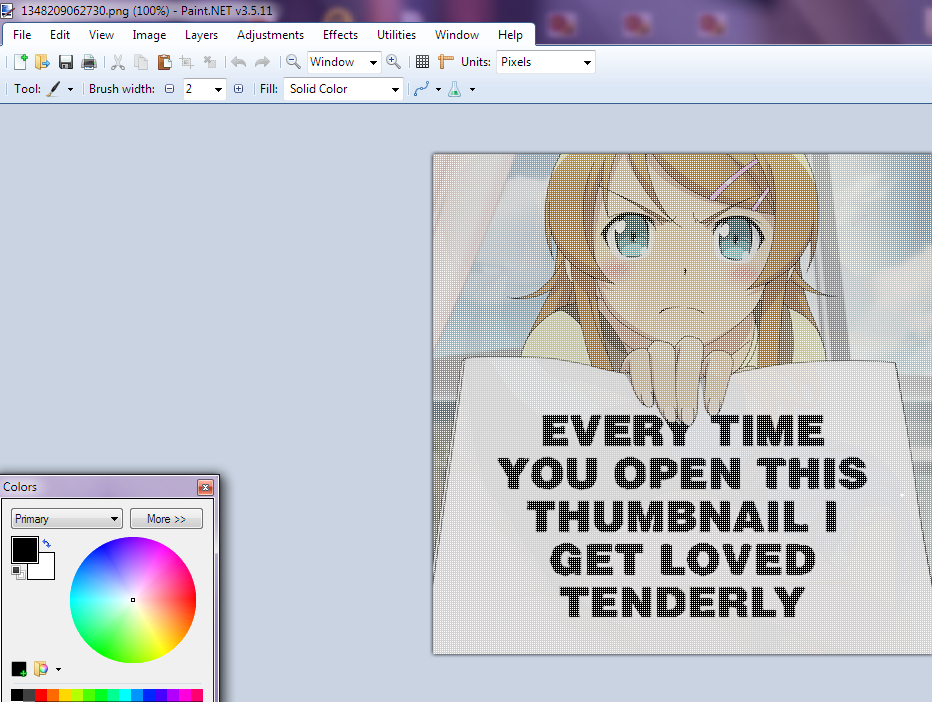Choose the magenta palette swatch
Image resolution: width=932 pixels, height=702 pixels.
pyautogui.click(x=185, y=695)
